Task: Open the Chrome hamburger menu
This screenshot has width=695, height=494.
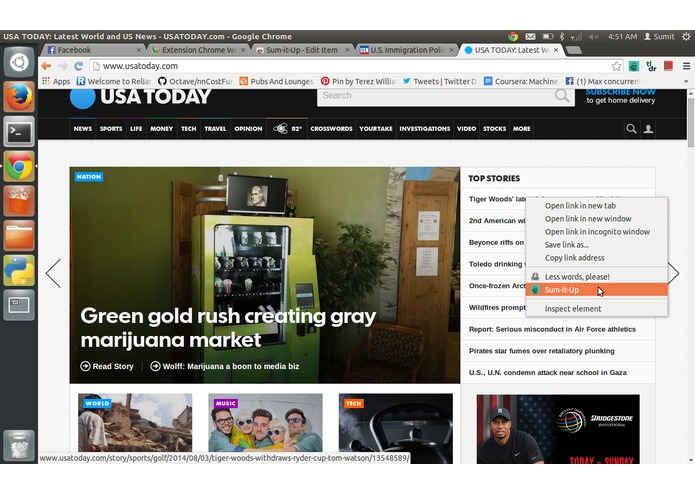Action: coord(686,66)
